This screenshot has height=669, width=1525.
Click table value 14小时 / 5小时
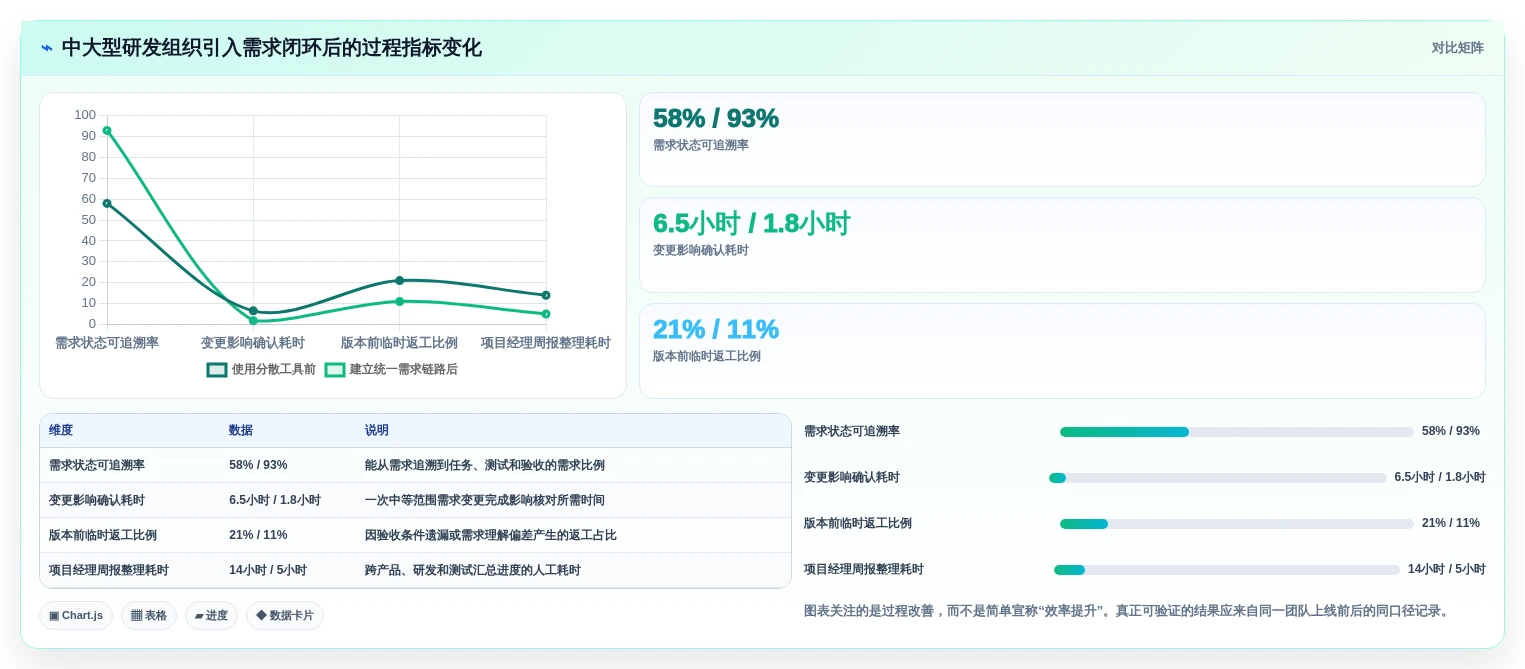(268, 571)
